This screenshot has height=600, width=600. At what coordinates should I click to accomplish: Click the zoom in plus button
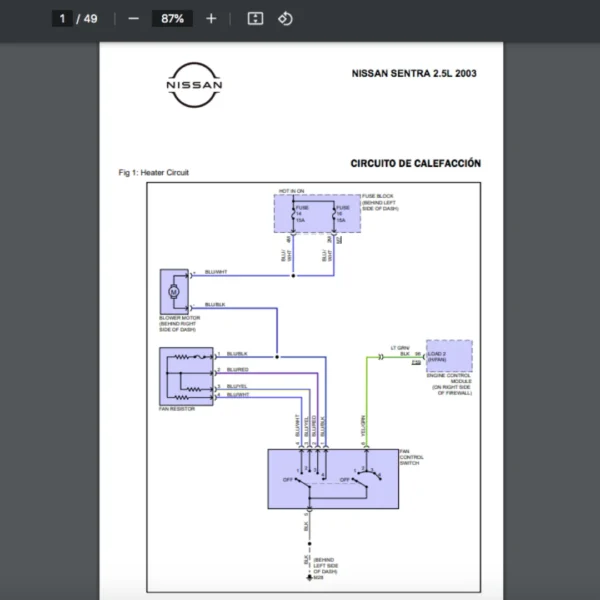pyautogui.click(x=210, y=19)
